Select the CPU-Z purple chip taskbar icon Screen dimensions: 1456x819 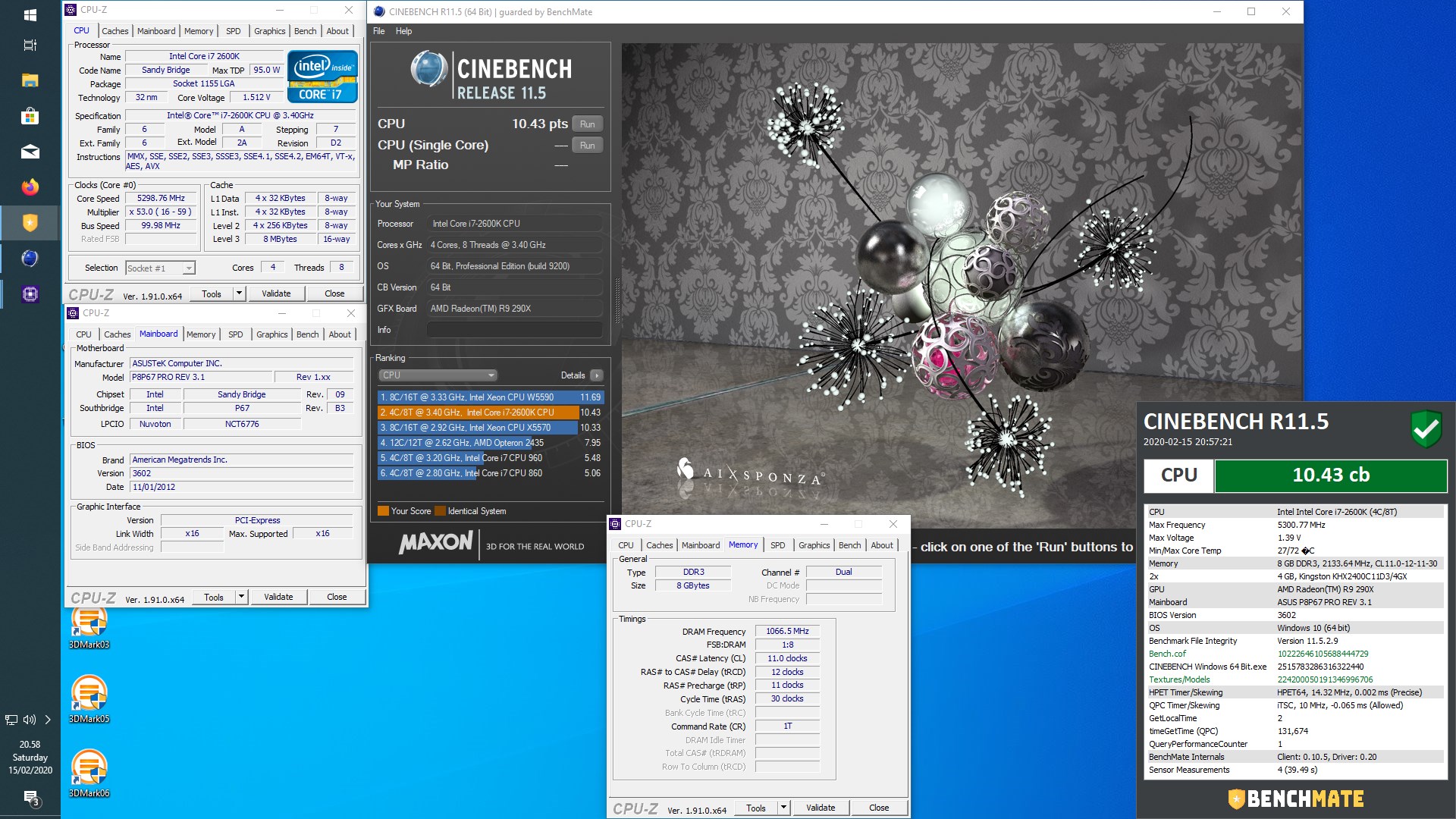point(30,294)
